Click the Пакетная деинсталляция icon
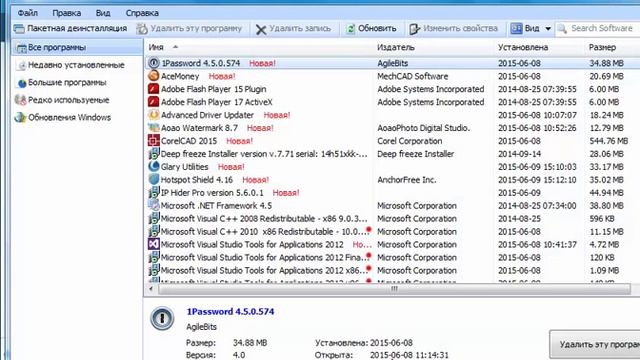The width and height of the screenshot is (640, 360). pyautogui.click(x=19, y=29)
